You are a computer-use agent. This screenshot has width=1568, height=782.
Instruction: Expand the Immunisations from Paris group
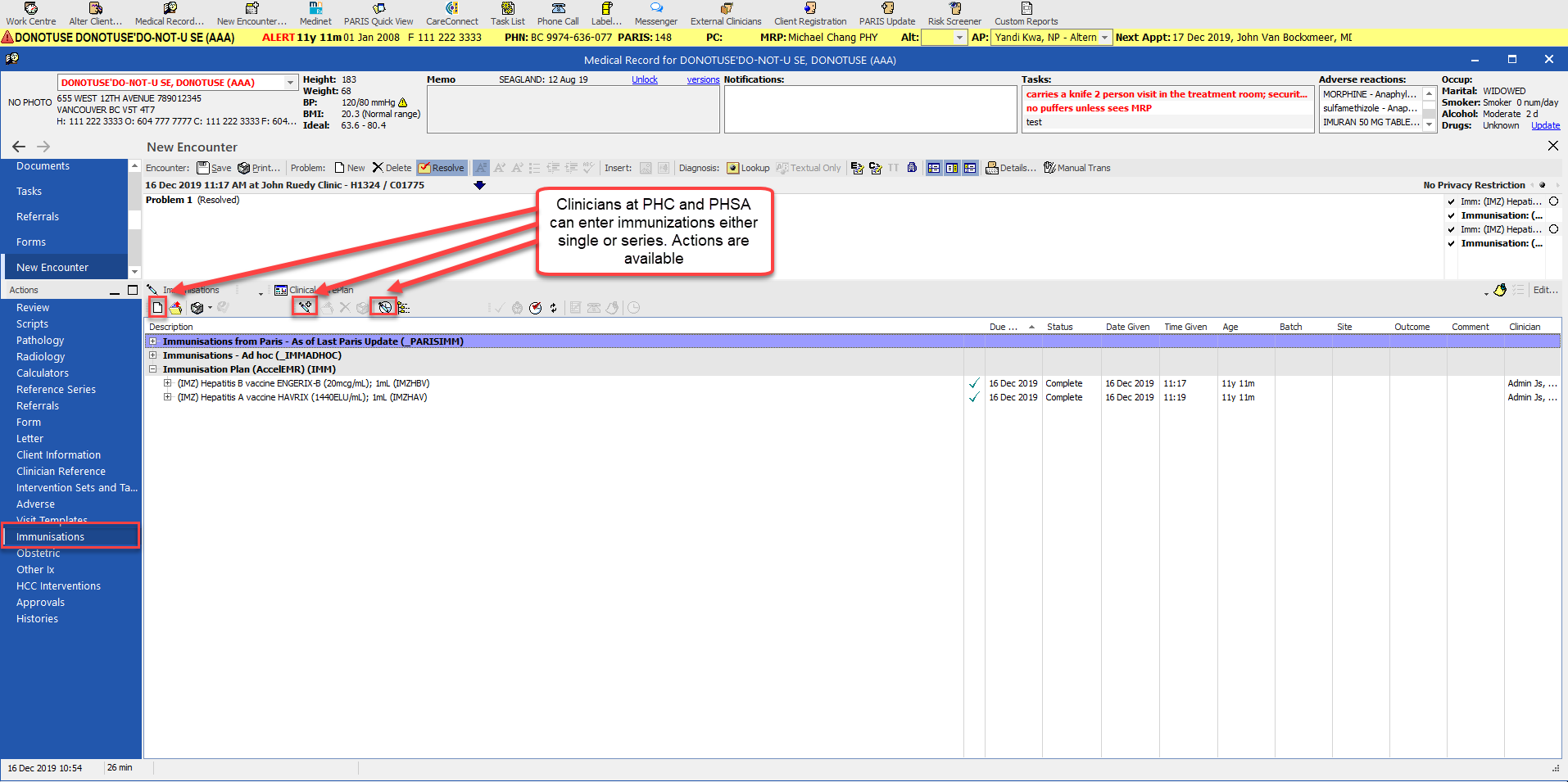[x=152, y=341]
